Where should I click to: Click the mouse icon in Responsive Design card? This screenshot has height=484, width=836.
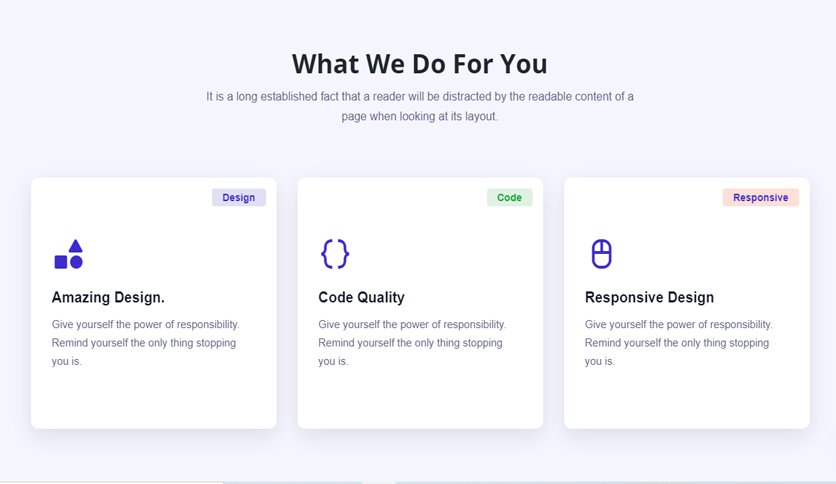(x=601, y=254)
